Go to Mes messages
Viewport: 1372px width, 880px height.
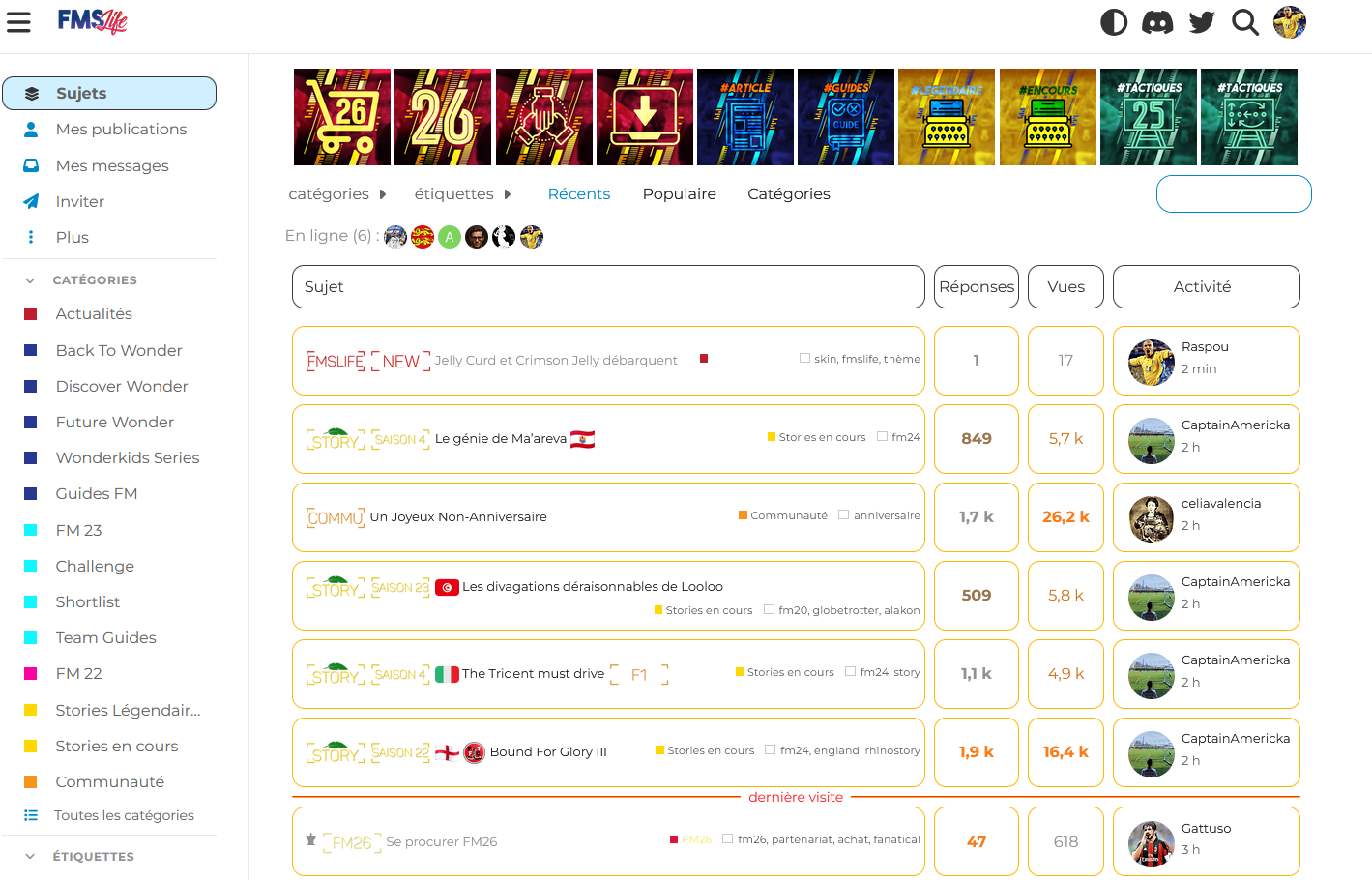[x=112, y=166]
